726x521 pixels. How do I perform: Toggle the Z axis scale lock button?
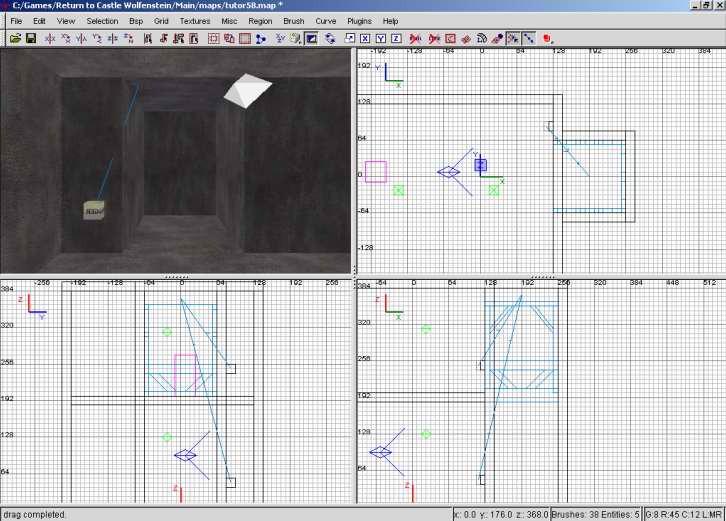point(396,39)
